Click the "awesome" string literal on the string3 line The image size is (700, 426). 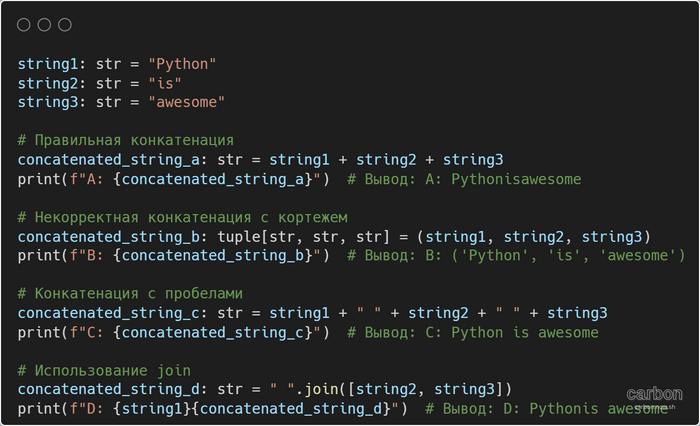tap(187, 102)
